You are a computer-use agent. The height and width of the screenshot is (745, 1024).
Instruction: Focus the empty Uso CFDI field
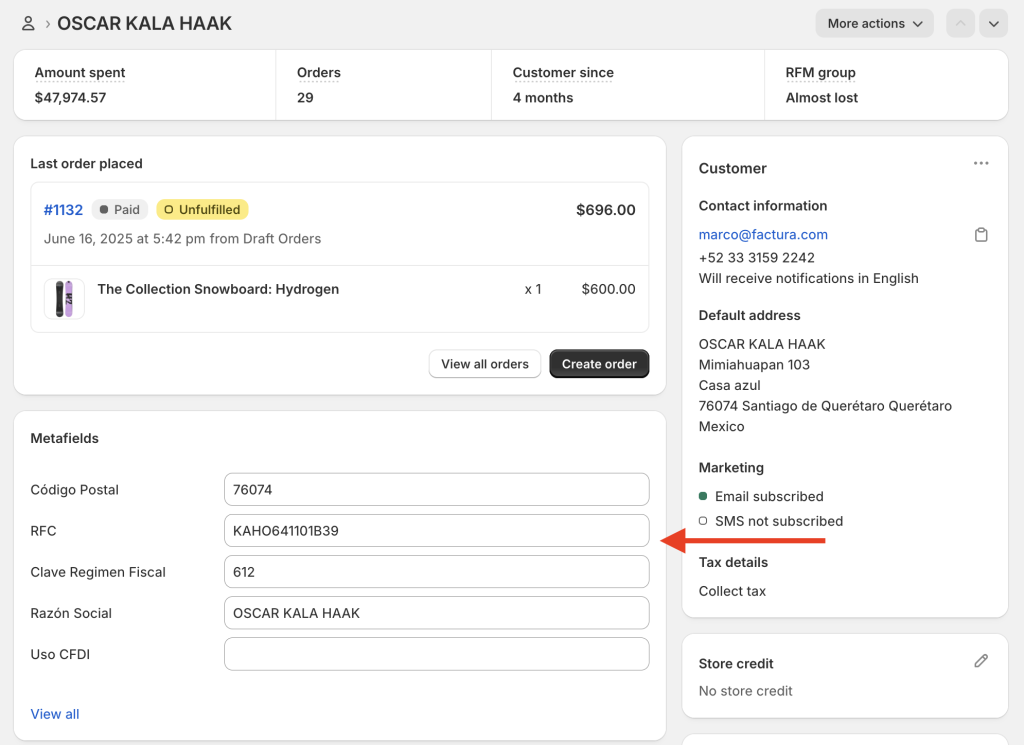coord(436,654)
